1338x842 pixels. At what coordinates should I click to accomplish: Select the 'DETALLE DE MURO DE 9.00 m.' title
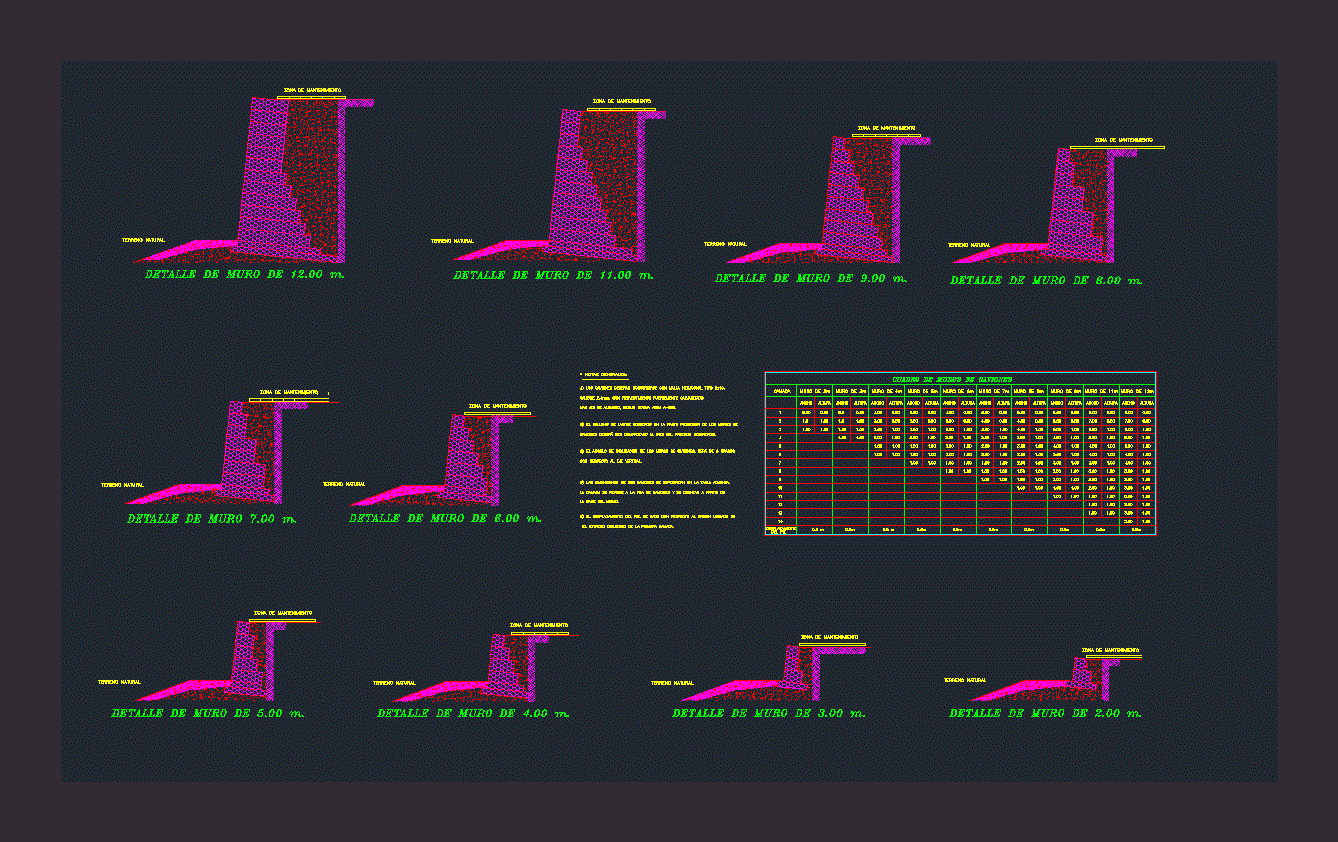(812, 278)
